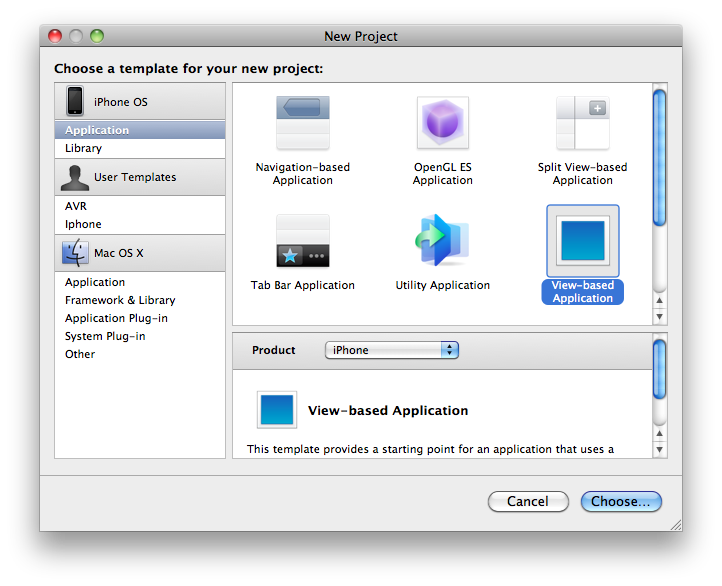Screen dimensions: 722x586
Task: Click the iPhone device icon in sidebar
Action: click(75, 101)
